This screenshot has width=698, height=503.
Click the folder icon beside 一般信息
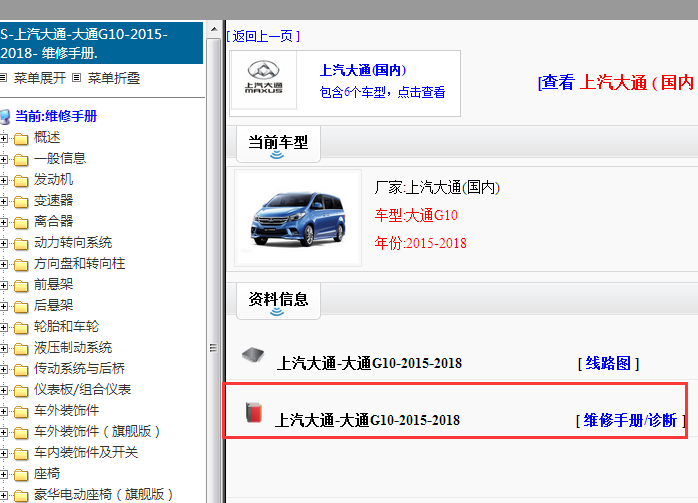point(20,160)
